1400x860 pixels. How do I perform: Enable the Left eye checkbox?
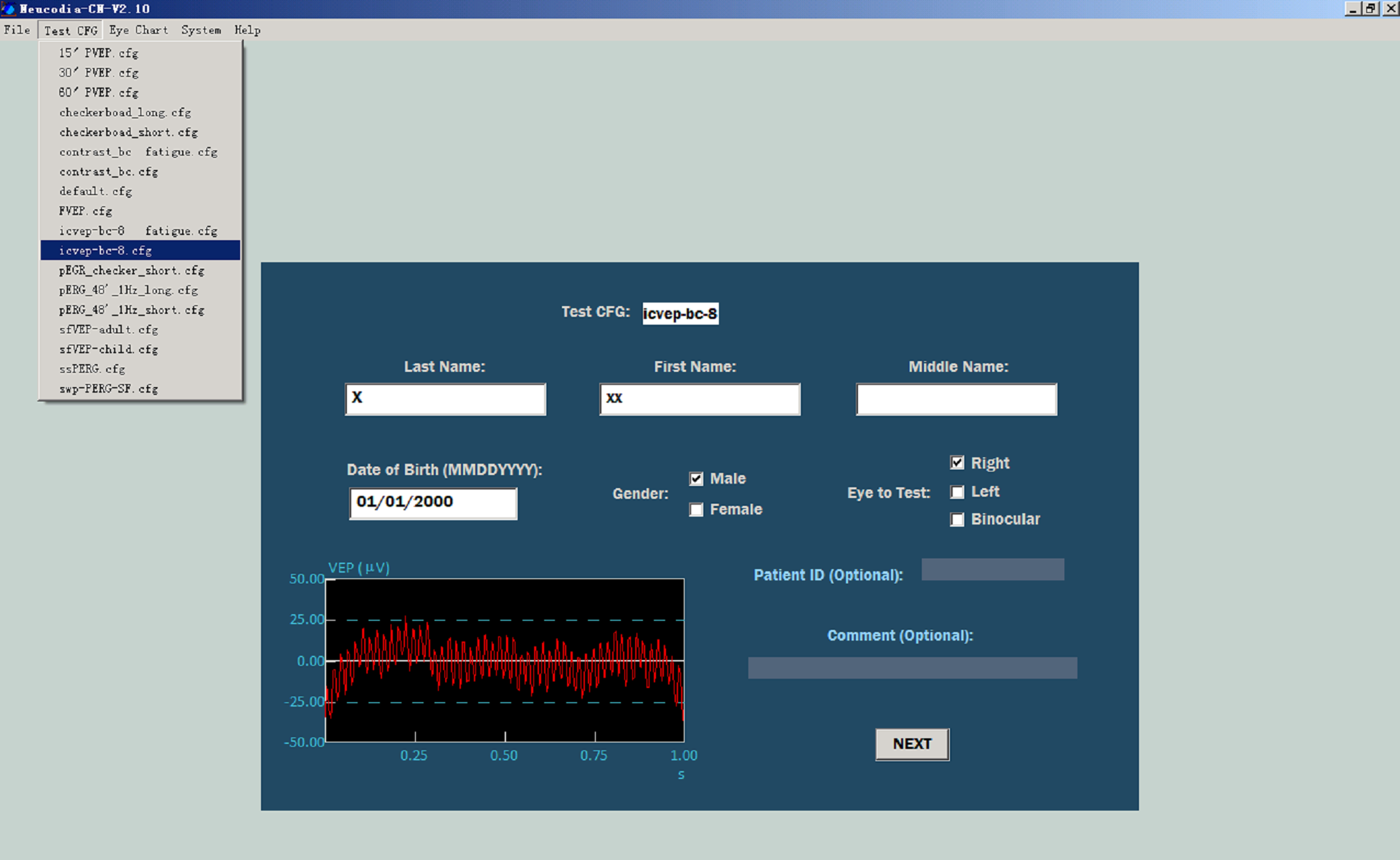(957, 492)
